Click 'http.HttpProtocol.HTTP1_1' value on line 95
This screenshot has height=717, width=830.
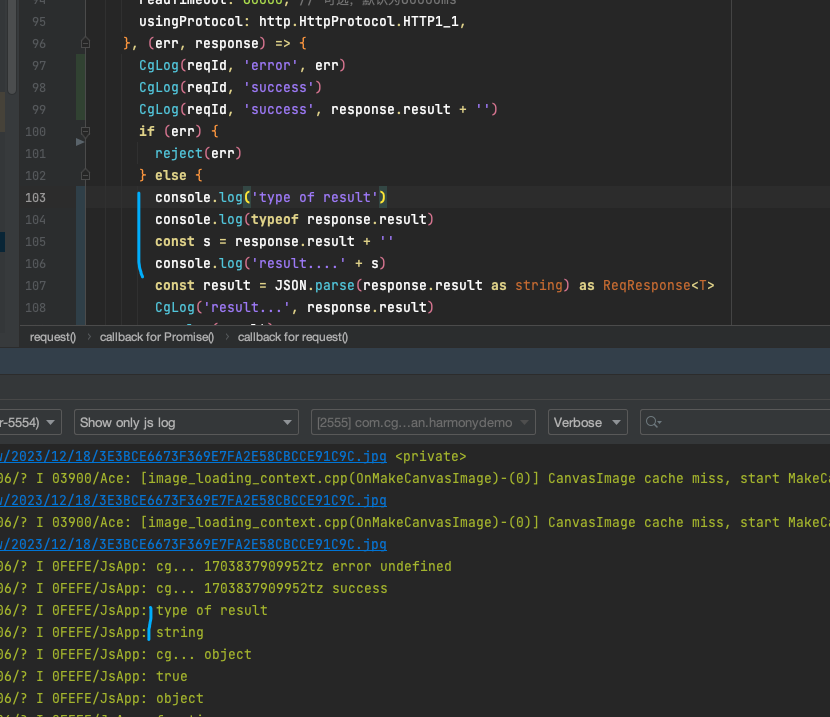[x=358, y=22]
